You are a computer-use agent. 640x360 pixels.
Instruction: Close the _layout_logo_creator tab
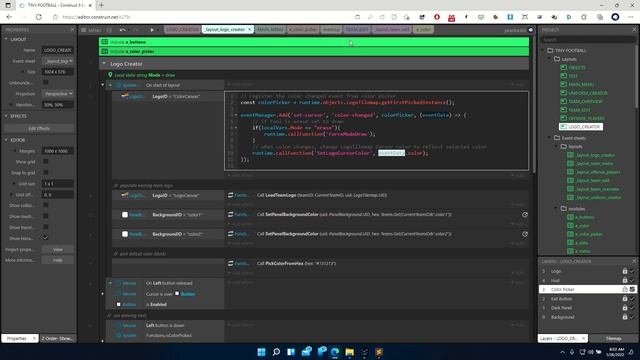coord(249,29)
